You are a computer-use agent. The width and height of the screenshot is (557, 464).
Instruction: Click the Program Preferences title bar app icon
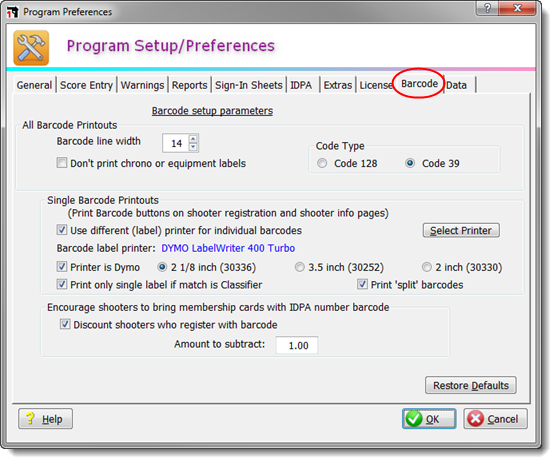[12, 12]
